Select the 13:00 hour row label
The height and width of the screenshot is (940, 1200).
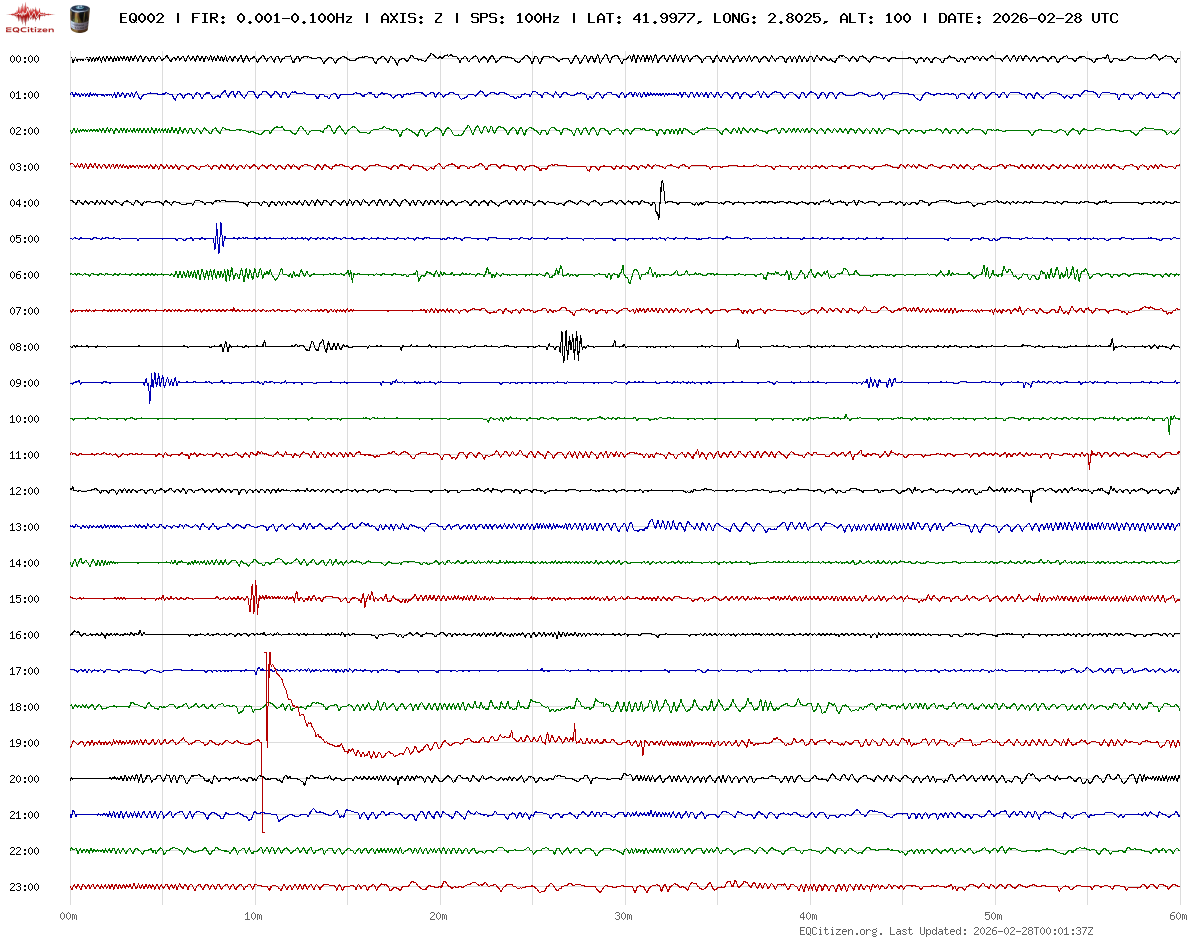coord(24,527)
